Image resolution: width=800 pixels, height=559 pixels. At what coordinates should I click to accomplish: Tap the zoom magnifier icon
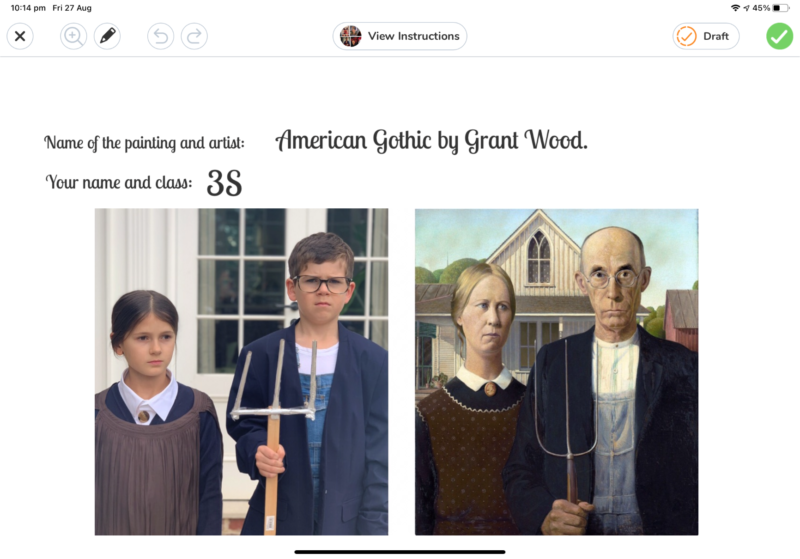point(73,36)
